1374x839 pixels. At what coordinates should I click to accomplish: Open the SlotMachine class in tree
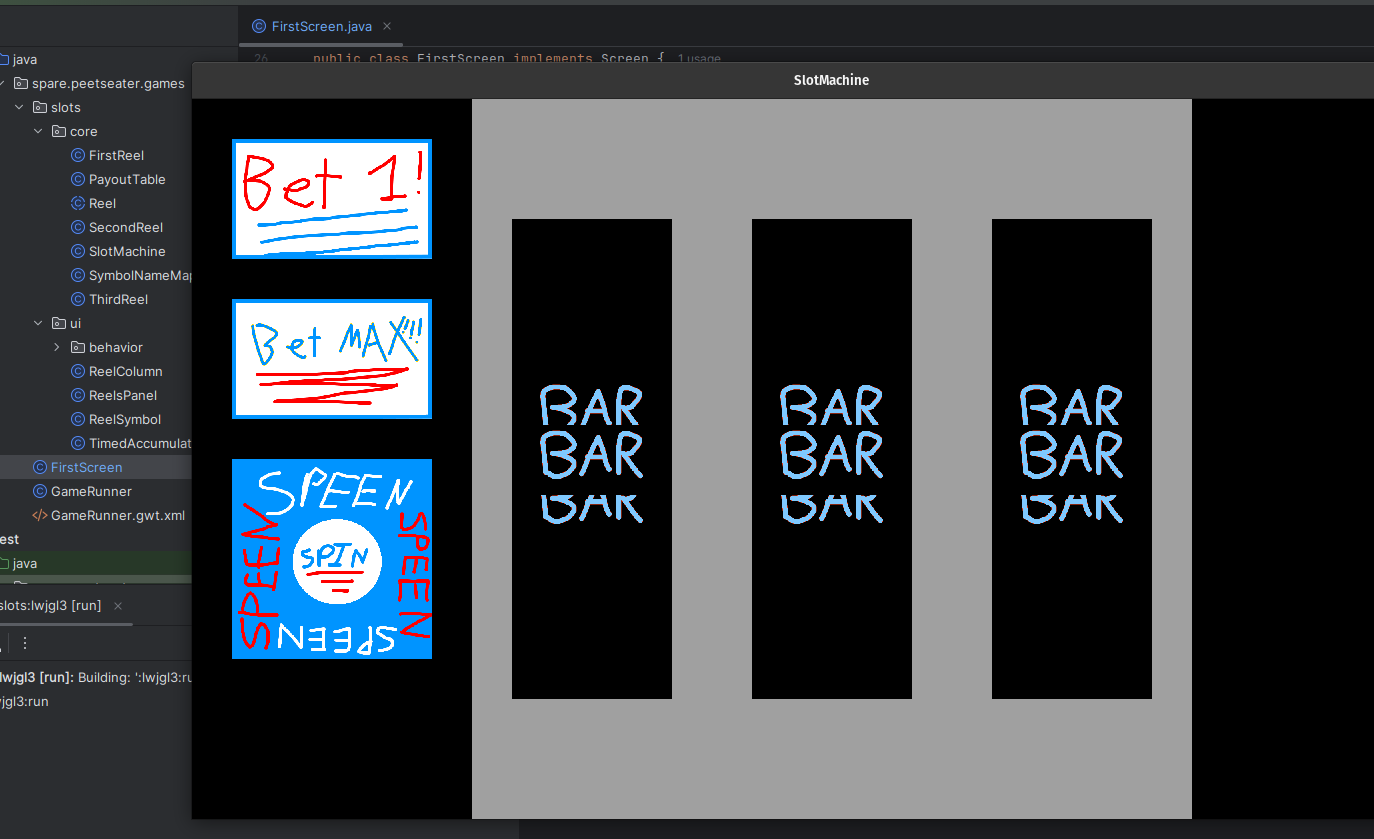point(126,251)
